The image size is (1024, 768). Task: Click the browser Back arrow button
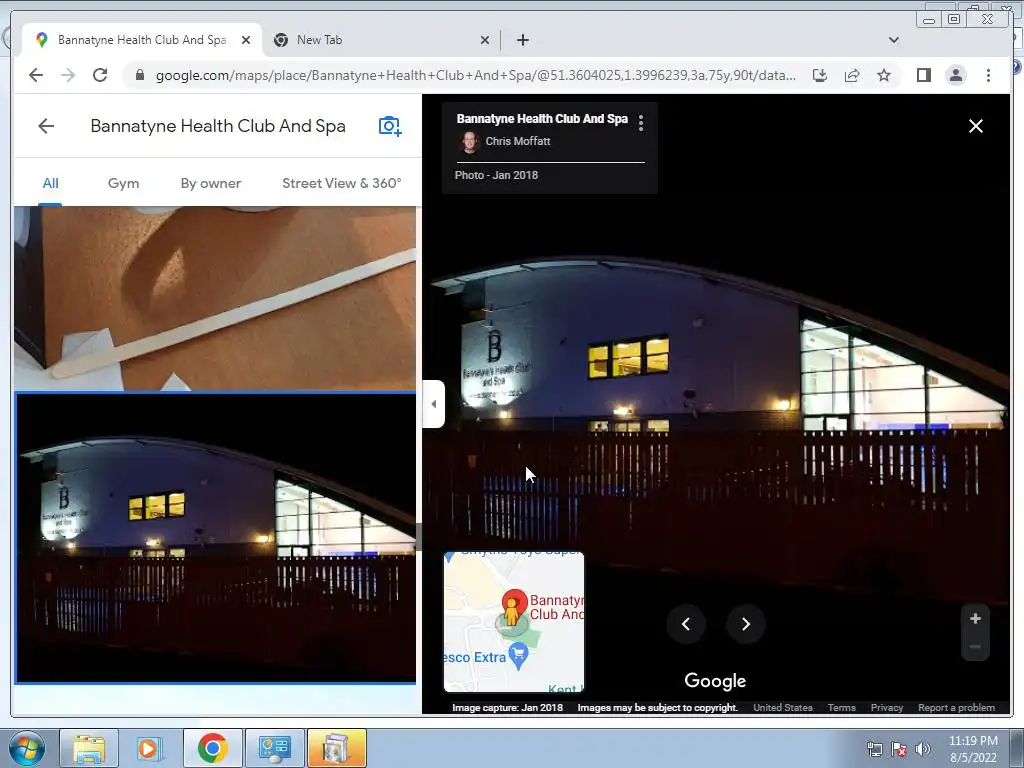coord(36,75)
